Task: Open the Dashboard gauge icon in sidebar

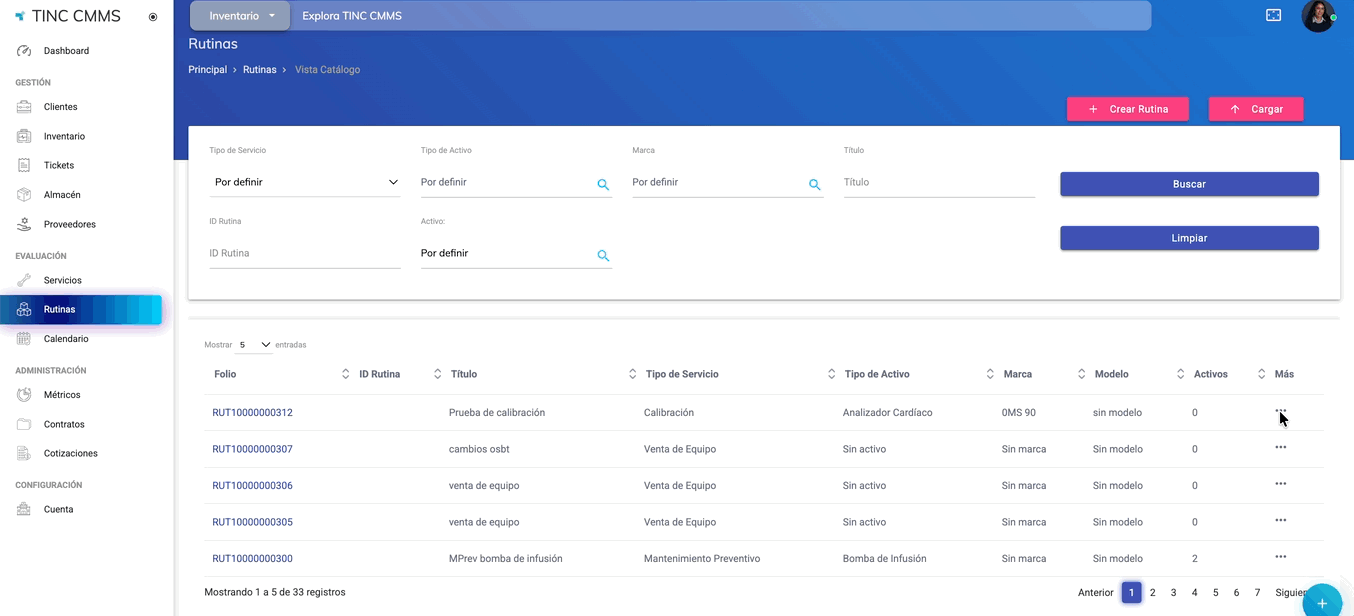Action: point(24,51)
